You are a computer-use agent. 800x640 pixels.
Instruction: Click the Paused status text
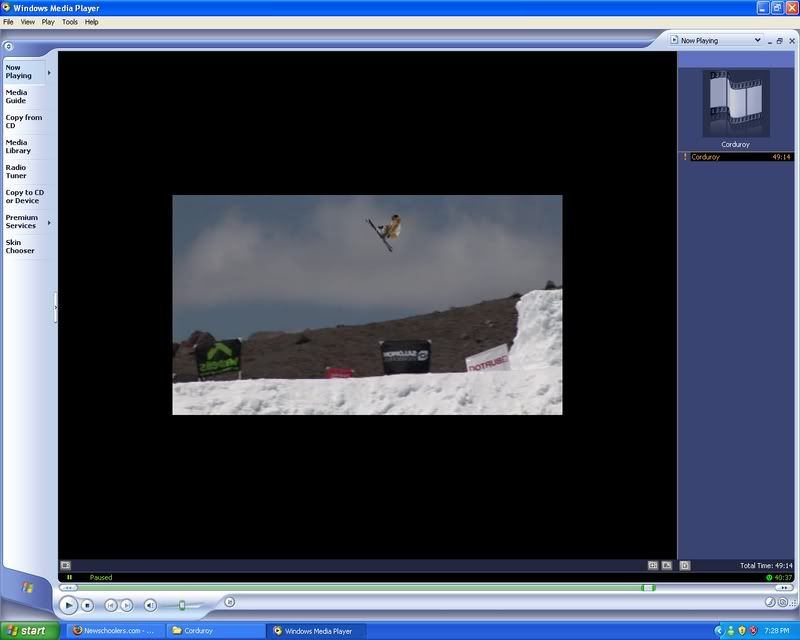point(101,578)
